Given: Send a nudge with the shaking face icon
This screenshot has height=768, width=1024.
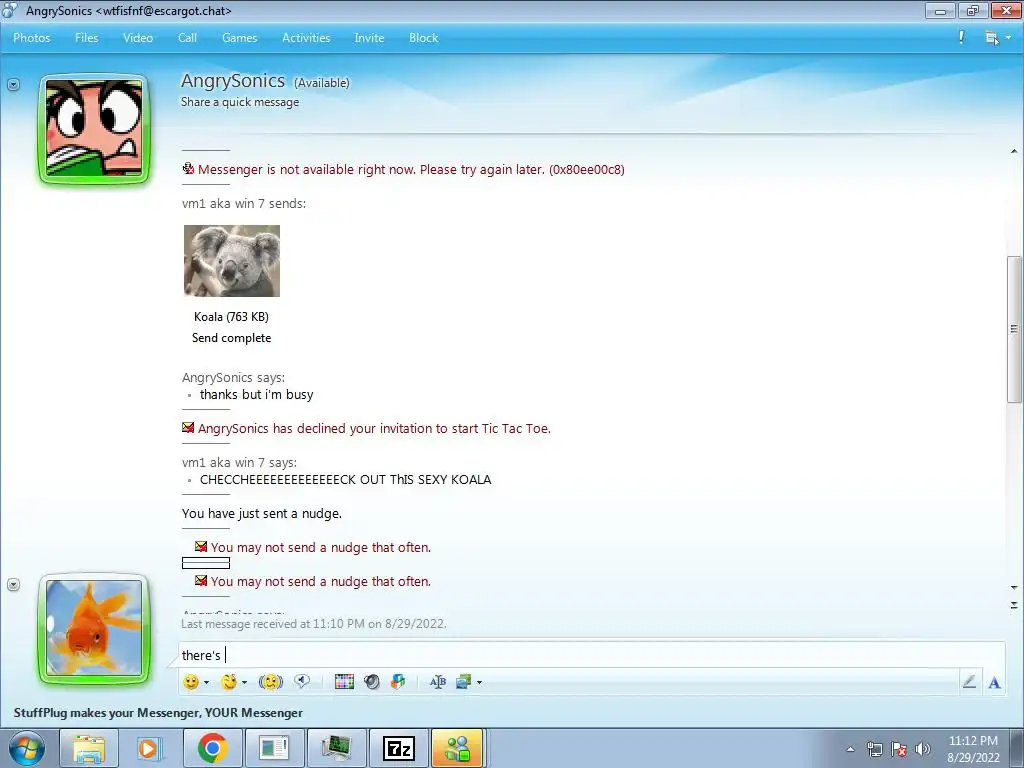Looking at the screenshot, I should pyautogui.click(x=270, y=682).
